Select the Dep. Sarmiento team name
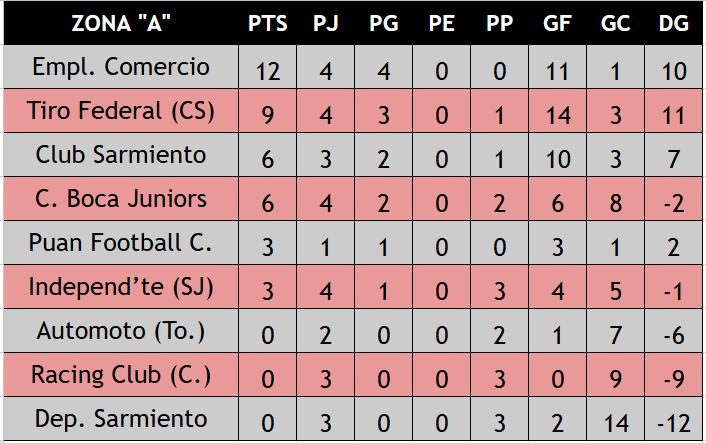The image size is (706, 443). (121, 419)
